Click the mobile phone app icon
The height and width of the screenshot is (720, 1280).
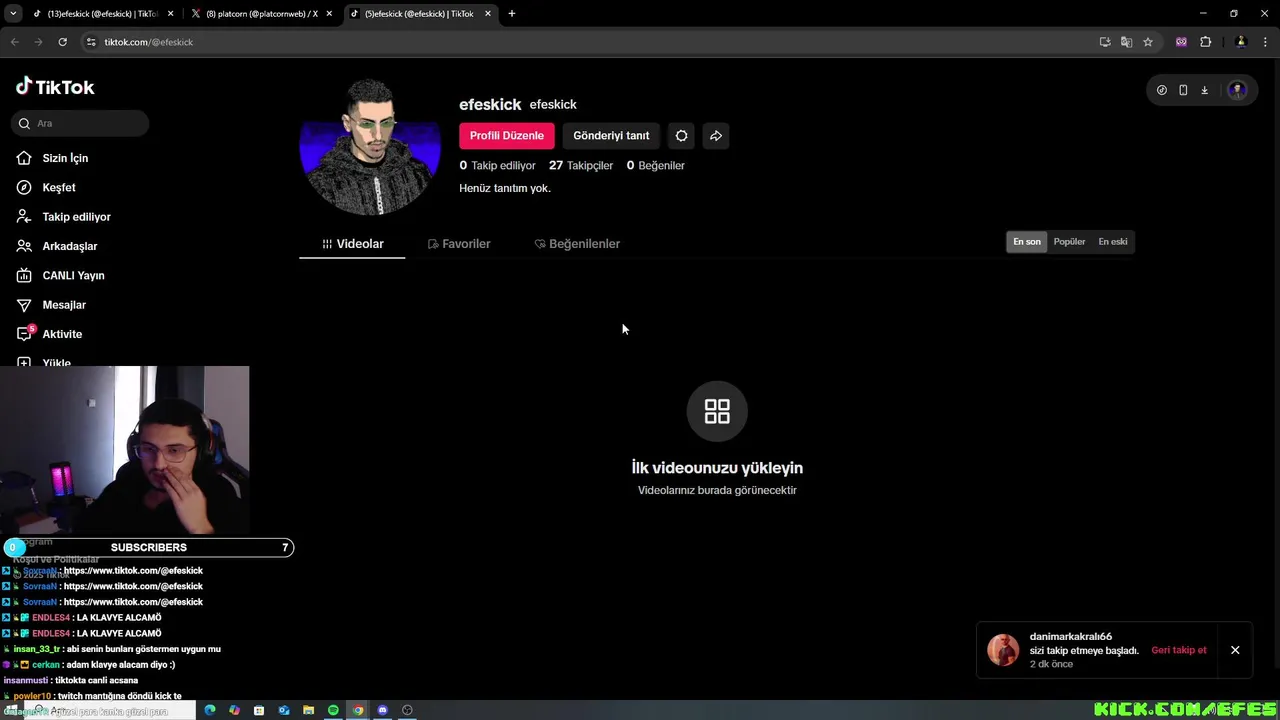(1183, 90)
